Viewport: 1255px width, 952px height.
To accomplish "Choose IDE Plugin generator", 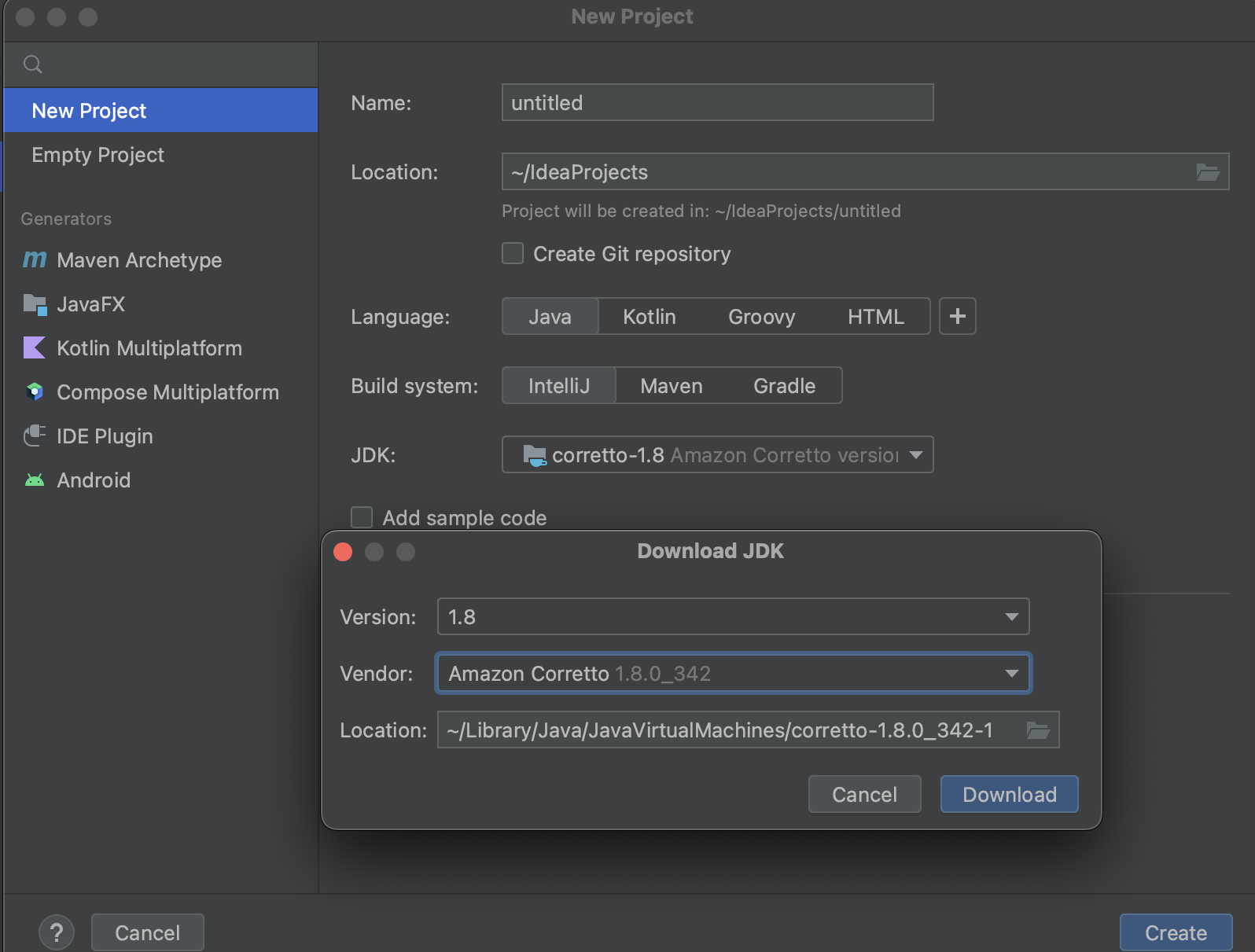I will (x=160, y=436).
